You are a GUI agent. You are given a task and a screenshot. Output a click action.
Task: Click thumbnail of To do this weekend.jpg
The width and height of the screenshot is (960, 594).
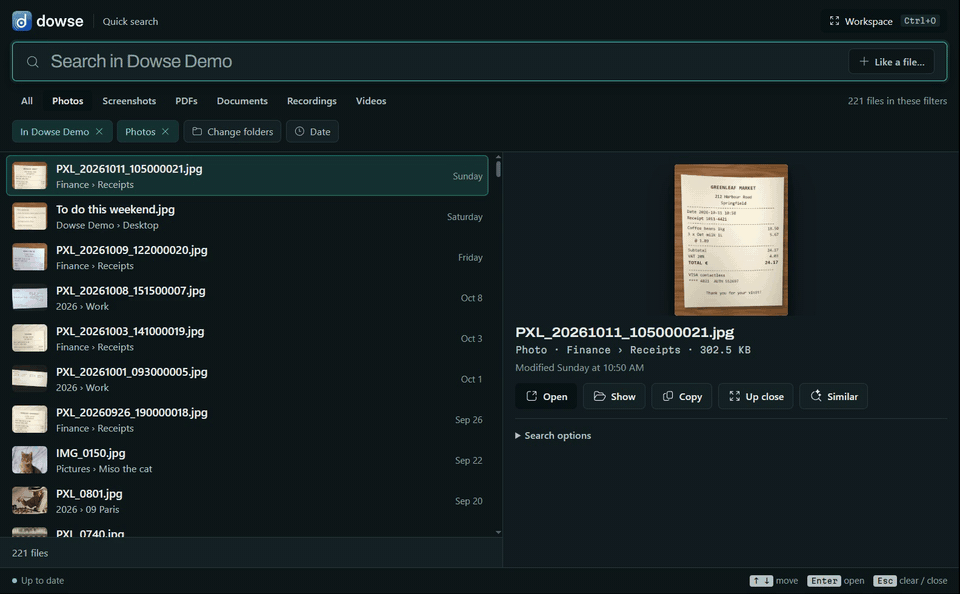[x=29, y=217]
